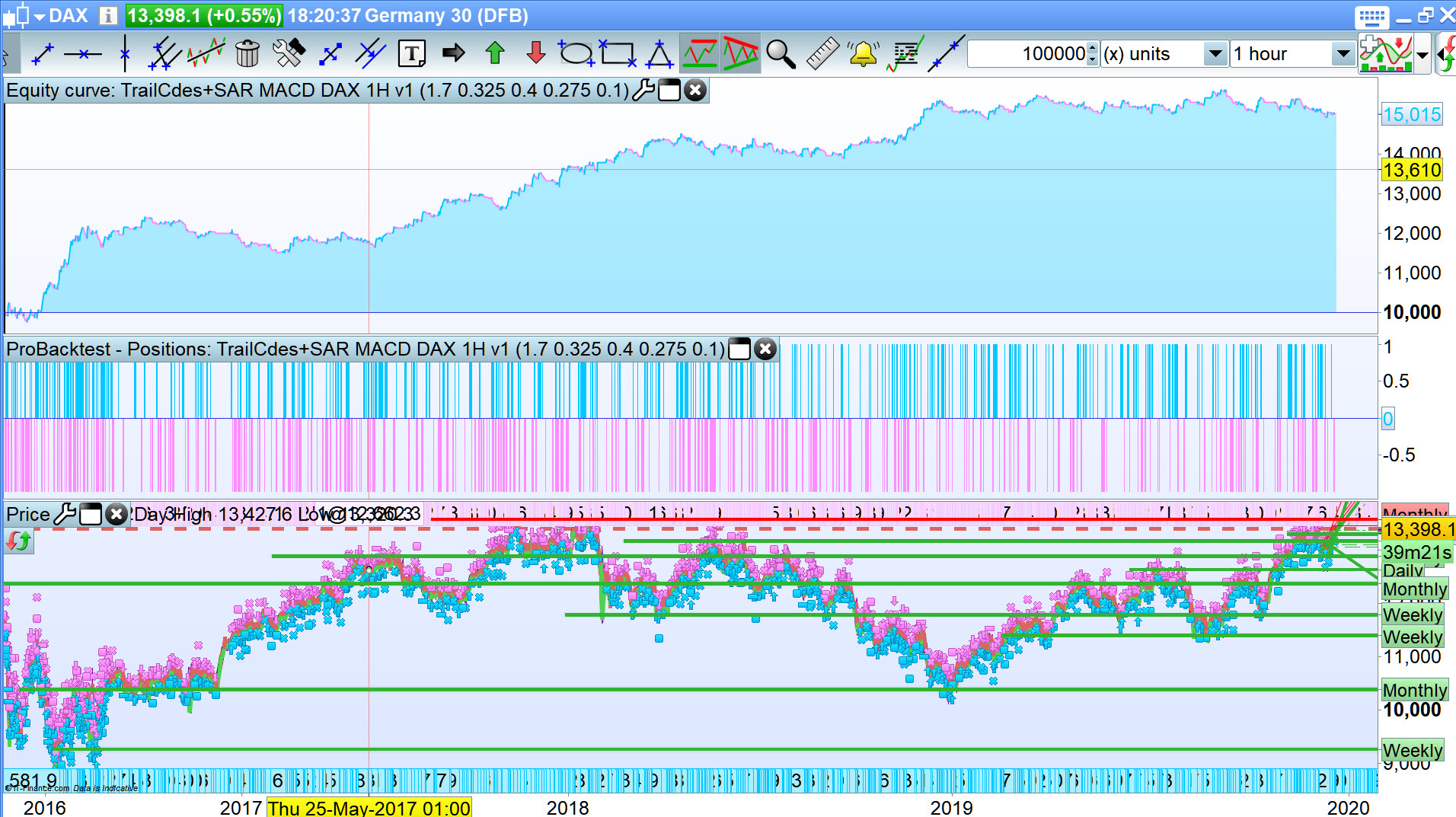This screenshot has height=817, width=1456.
Task: Select the blue diagonal resize arrow tool
Action: point(330,54)
